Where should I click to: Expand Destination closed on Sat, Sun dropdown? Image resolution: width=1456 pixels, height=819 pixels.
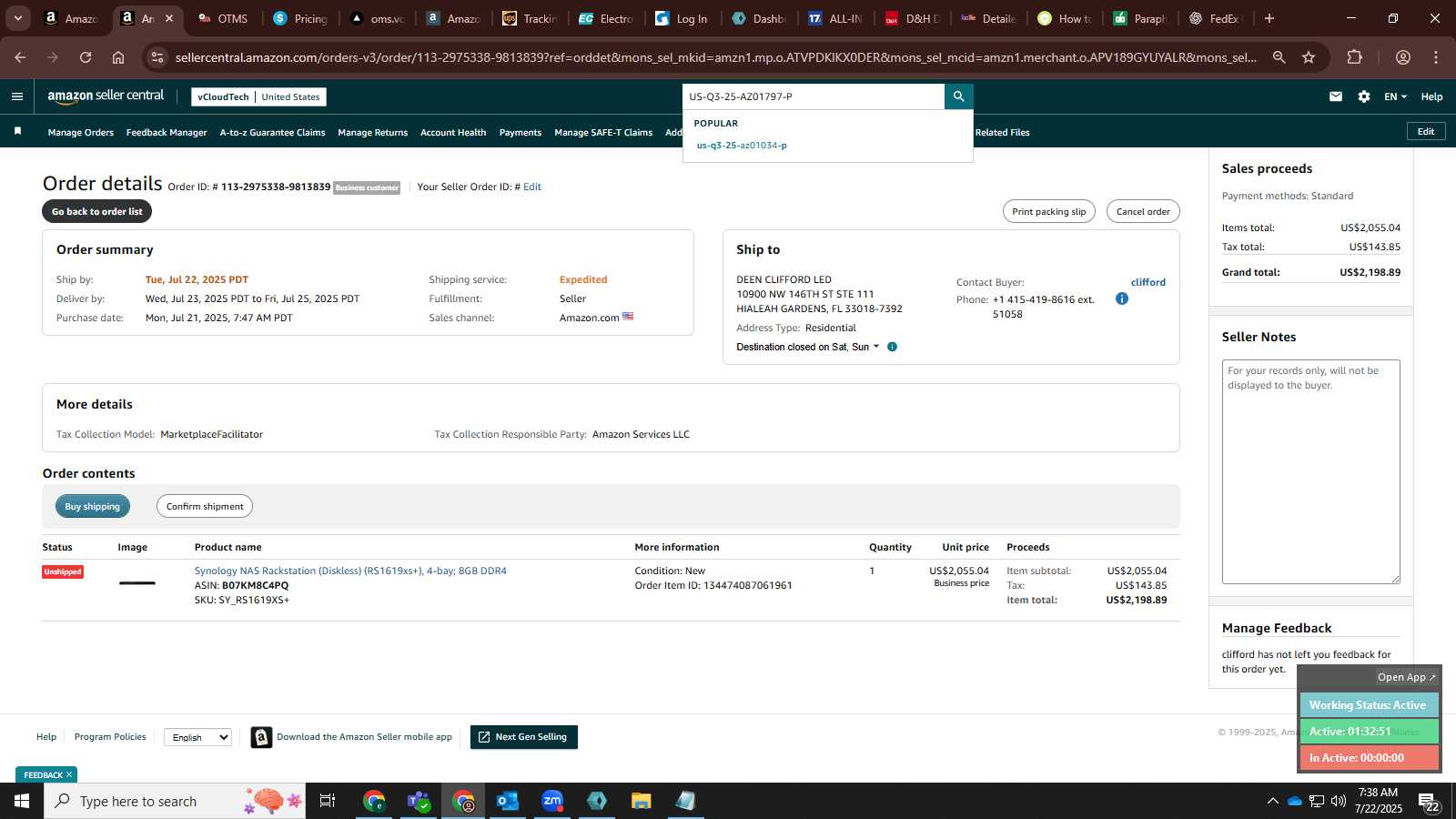pos(808,347)
